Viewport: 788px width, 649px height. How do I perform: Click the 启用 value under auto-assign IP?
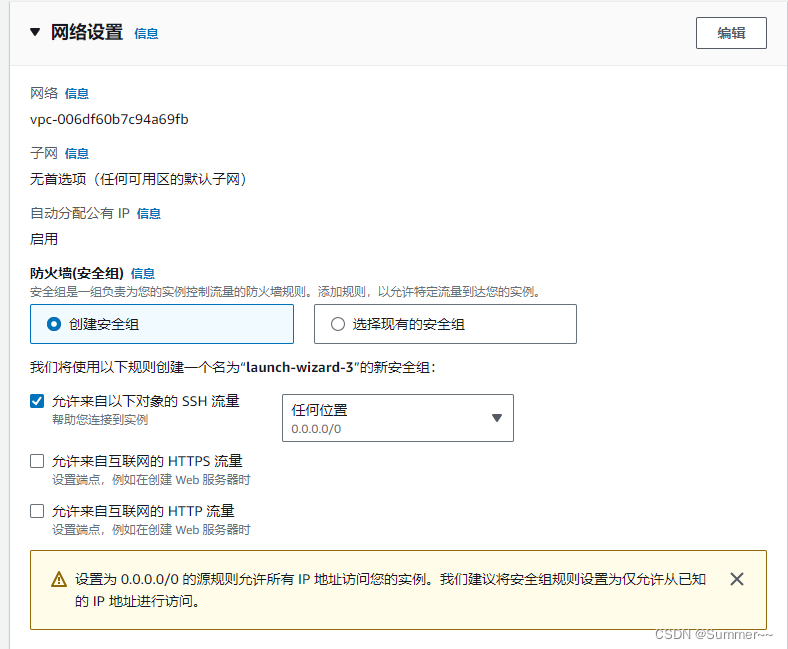tap(44, 239)
